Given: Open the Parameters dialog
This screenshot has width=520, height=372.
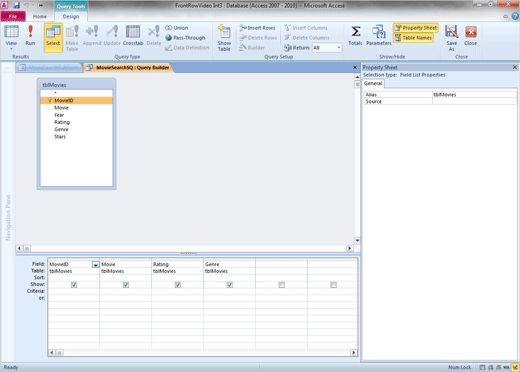Looking at the screenshot, I should point(379,35).
